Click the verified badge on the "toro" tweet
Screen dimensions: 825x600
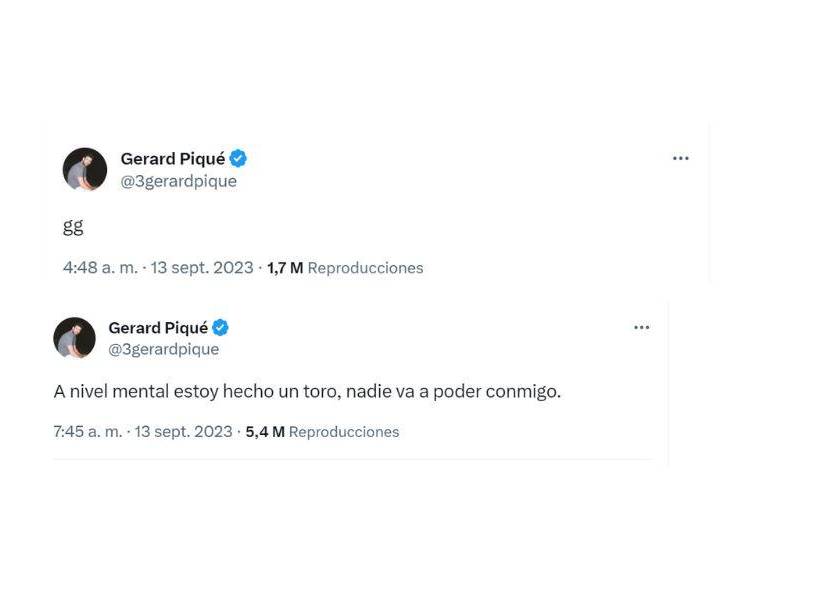220,328
